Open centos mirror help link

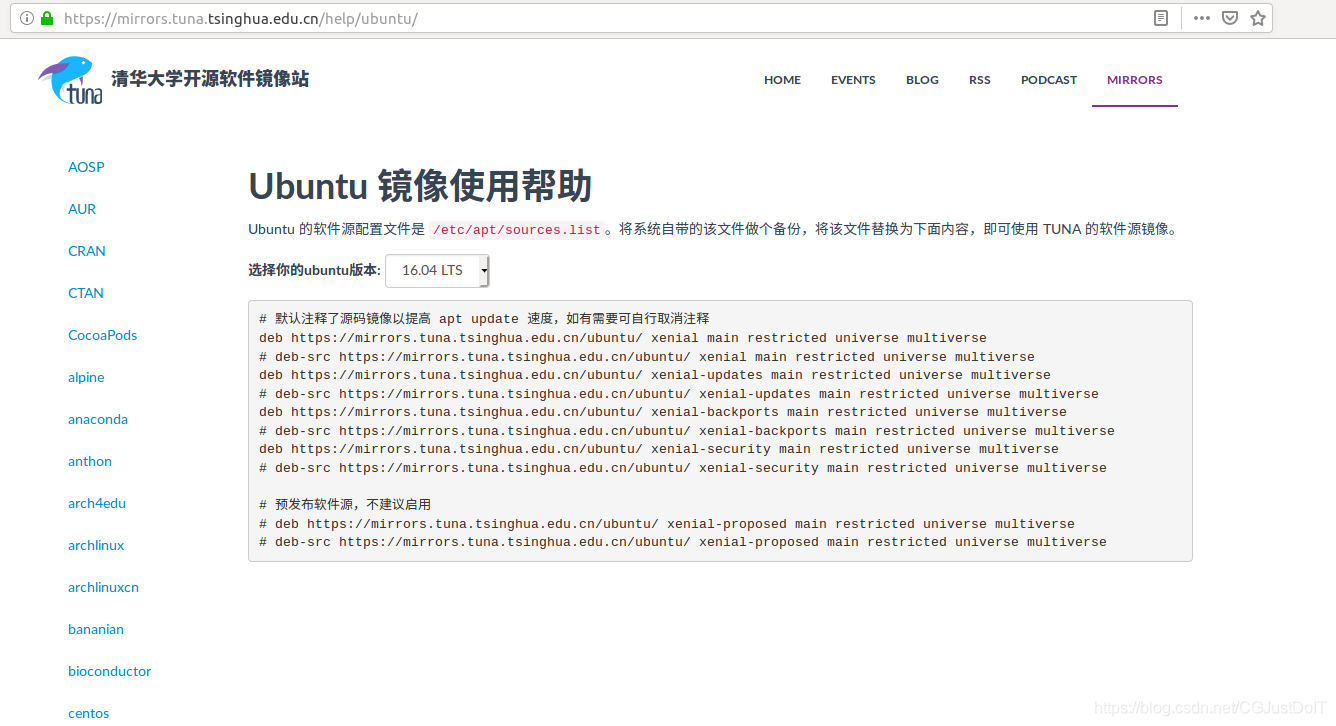pyautogui.click(x=89, y=713)
